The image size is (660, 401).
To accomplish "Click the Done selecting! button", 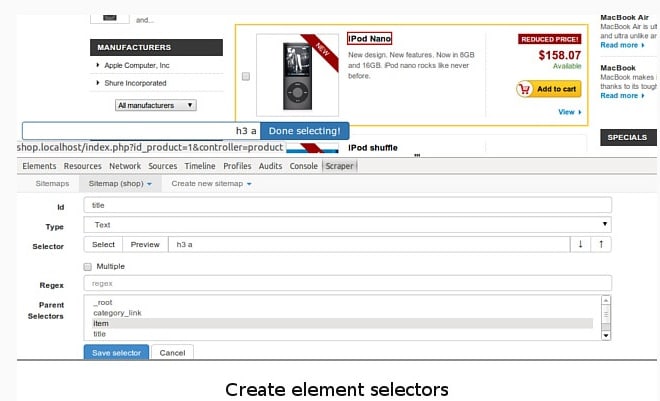I will click(x=304, y=131).
